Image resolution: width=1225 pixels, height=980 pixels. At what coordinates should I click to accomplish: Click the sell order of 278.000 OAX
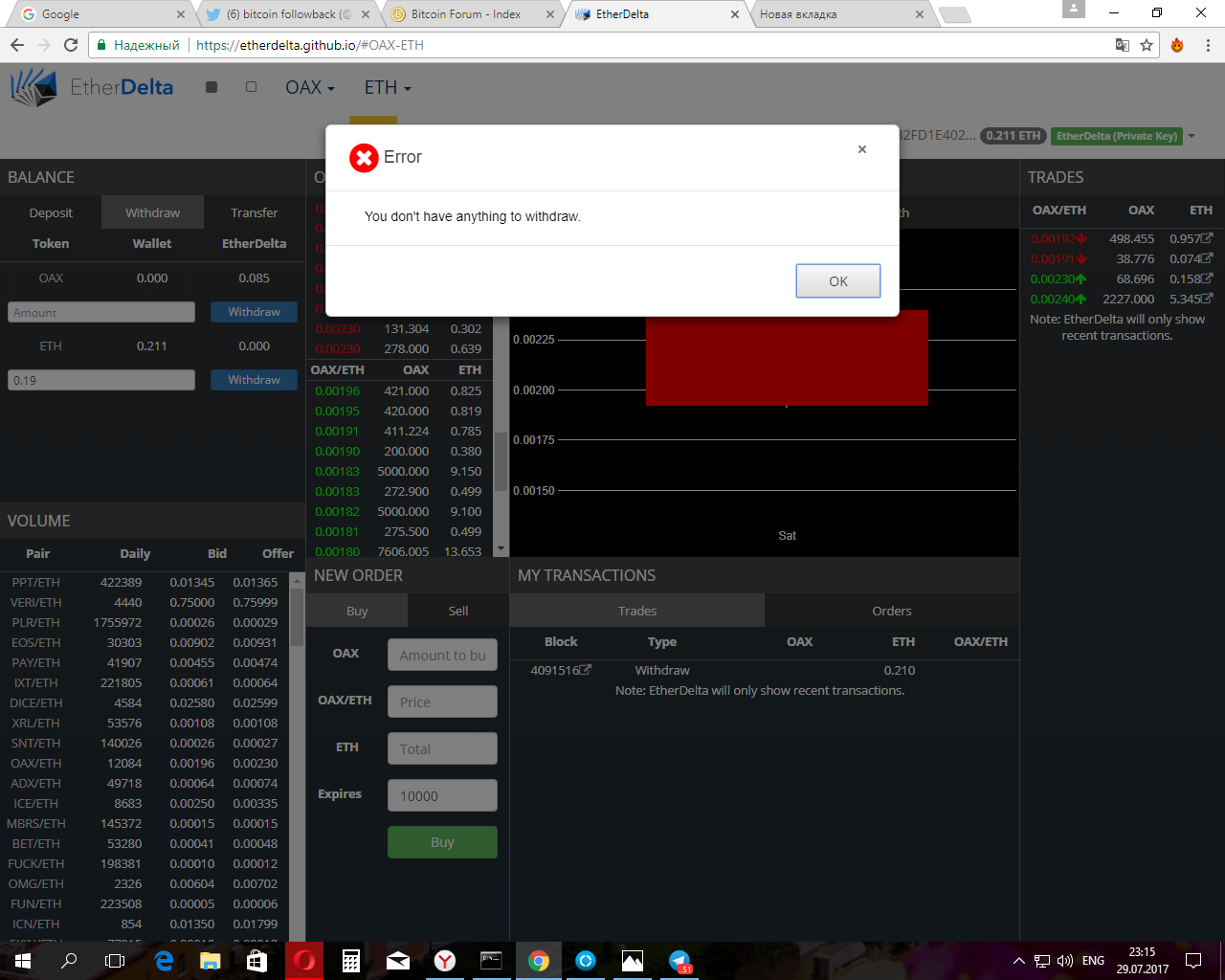(x=399, y=348)
